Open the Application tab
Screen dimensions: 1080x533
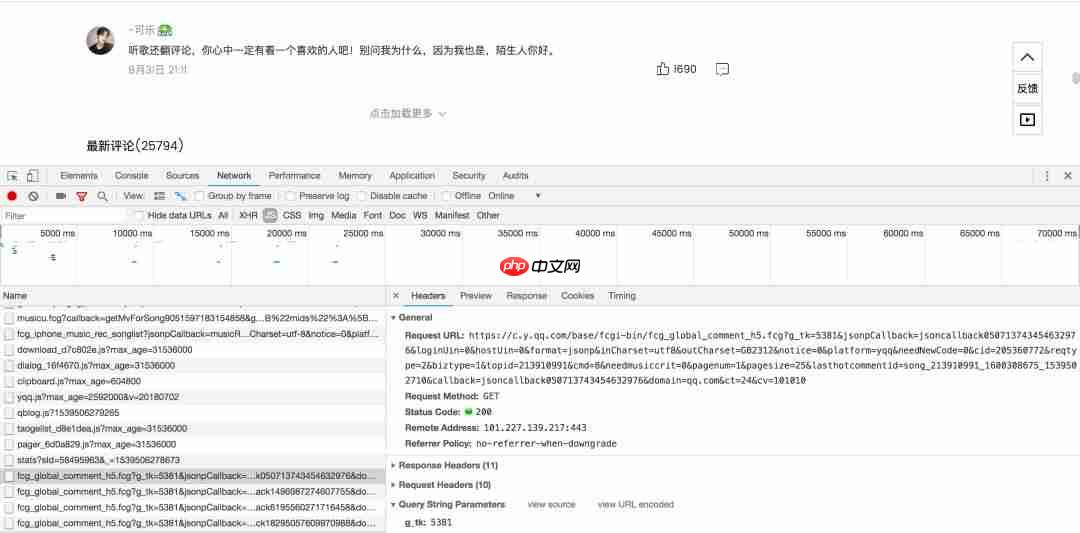[x=412, y=176]
